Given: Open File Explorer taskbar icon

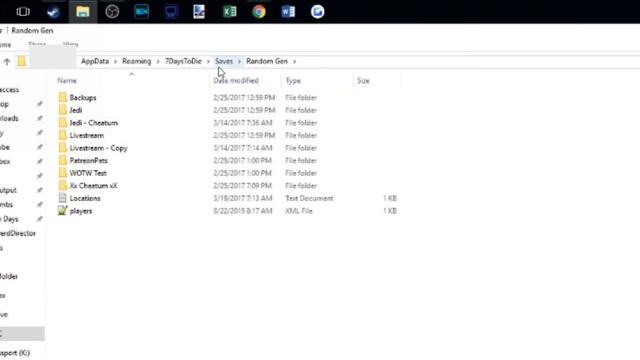Looking at the screenshot, I should pos(82,12).
